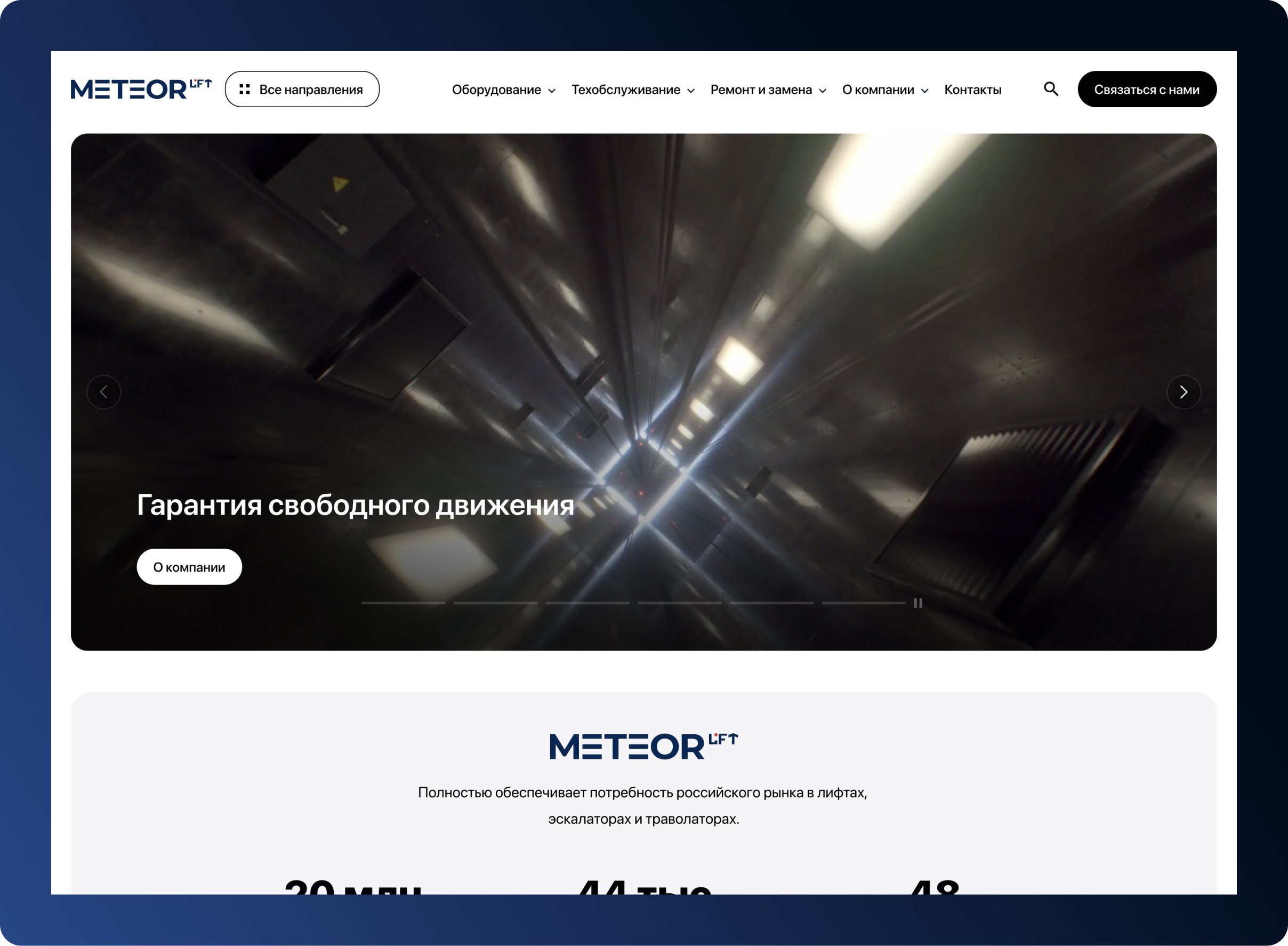Click the four-dot grid icon in header

pyautogui.click(x=245, y=90)
